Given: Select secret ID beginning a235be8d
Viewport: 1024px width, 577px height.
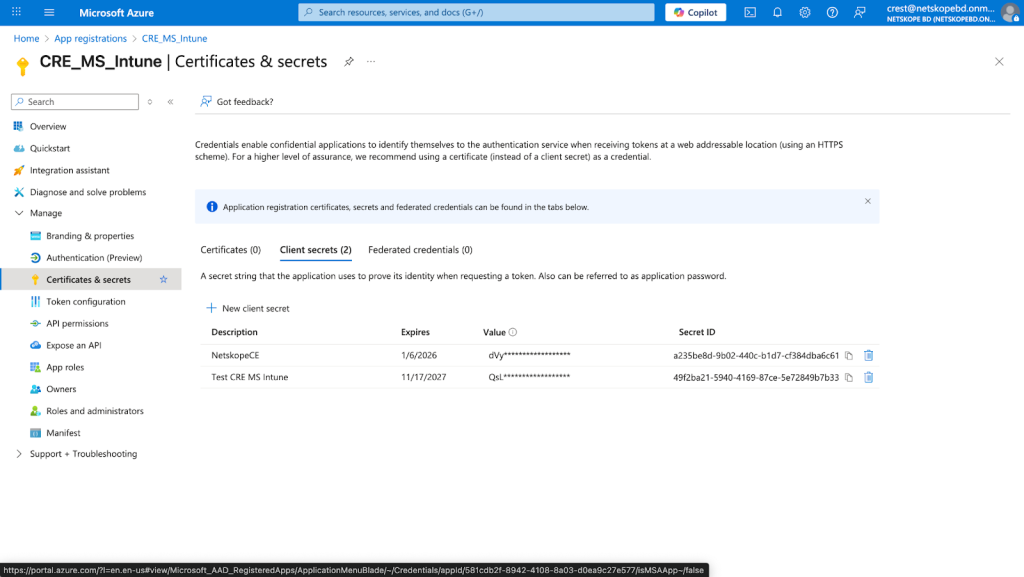Looking at the screenshot, I should [x=756, y=356].
